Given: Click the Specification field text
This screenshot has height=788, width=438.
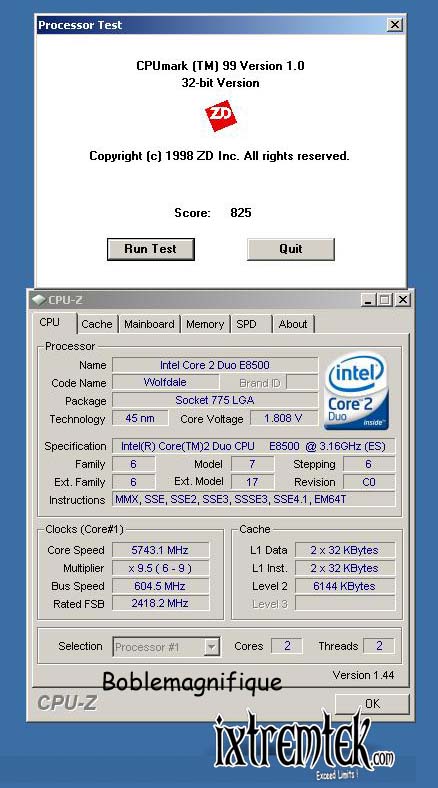Looking at the screenshot, I should (253, 446).
